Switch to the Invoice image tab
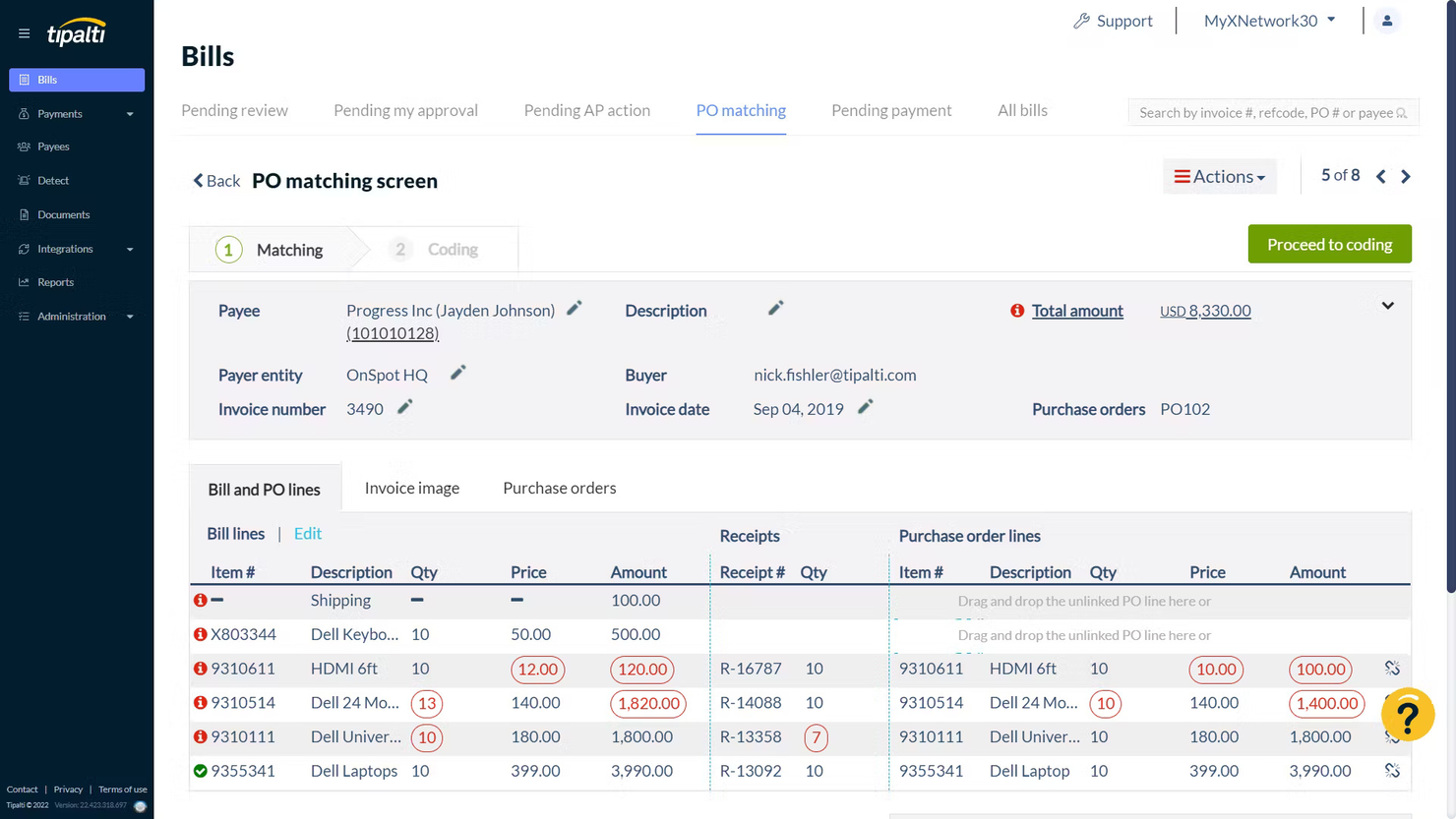The width and height of the screenshot is (1456, 819). click(x=410, y=488)
